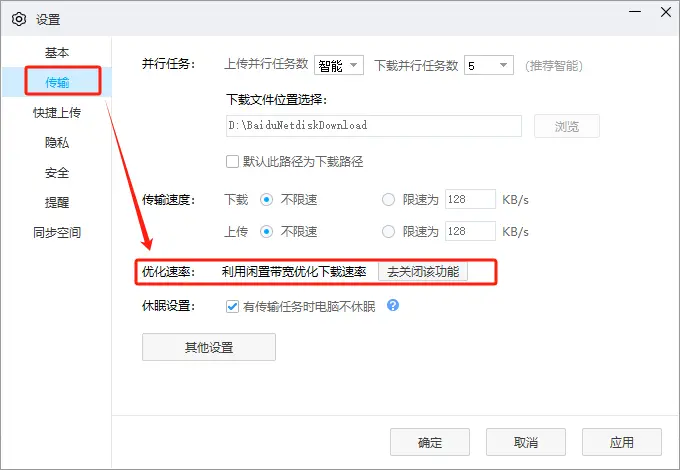The height and width of the screenshot is (470, 680).
Task: Apply changes with 应用 button
Action: click(621, 442)
